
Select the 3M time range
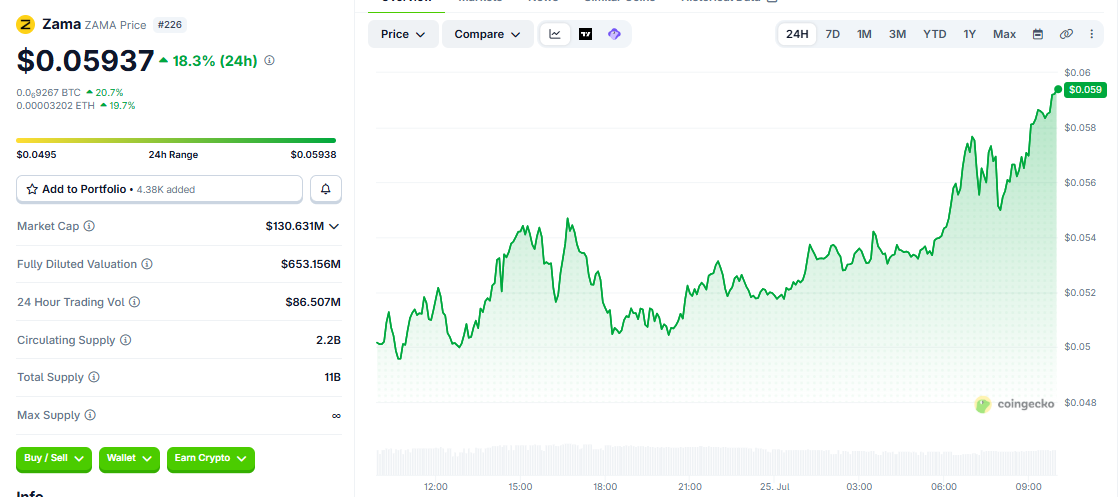(x=897, y=34)
